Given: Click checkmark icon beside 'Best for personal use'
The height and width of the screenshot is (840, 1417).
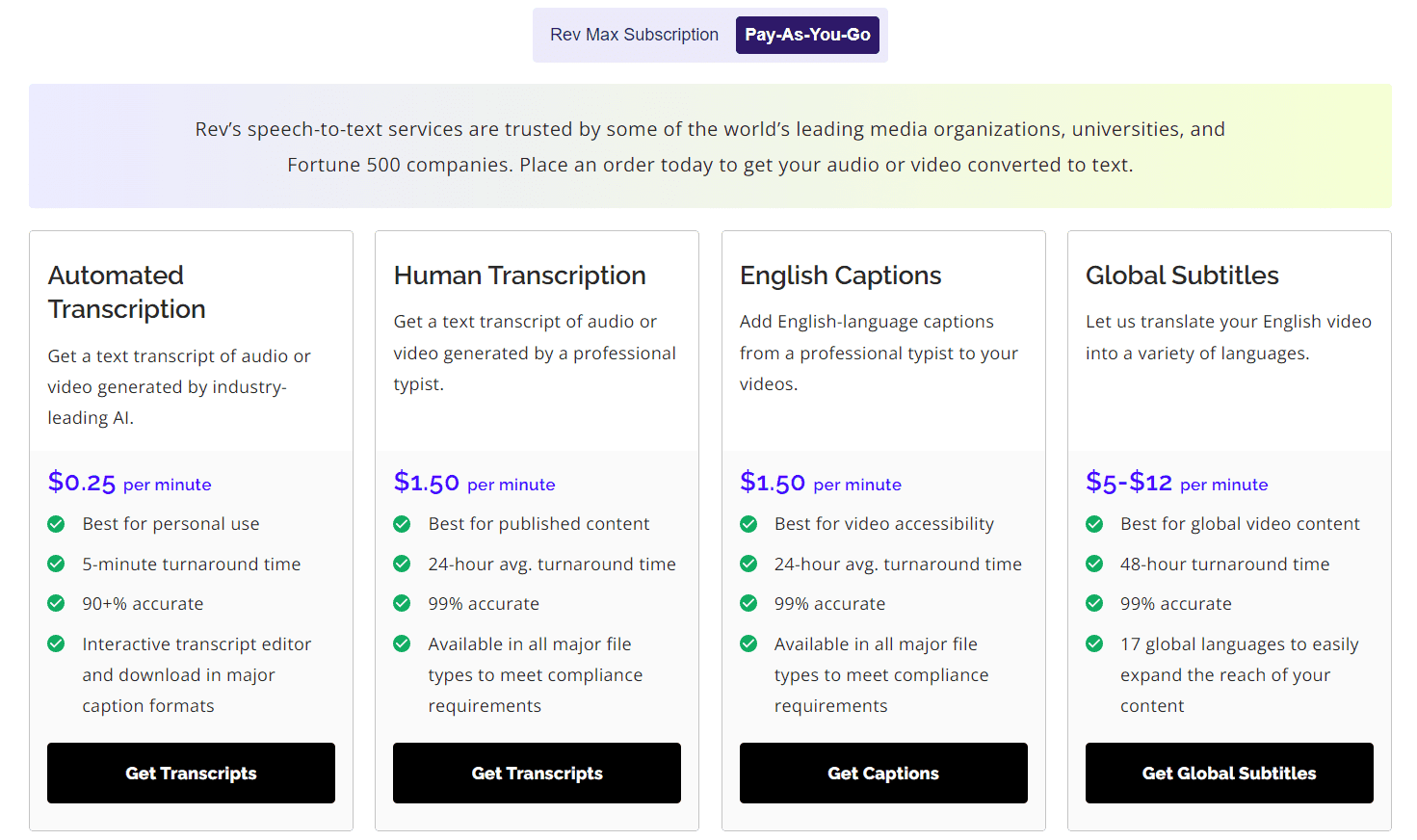Looking at the screenshot, I should pos(56,524).
